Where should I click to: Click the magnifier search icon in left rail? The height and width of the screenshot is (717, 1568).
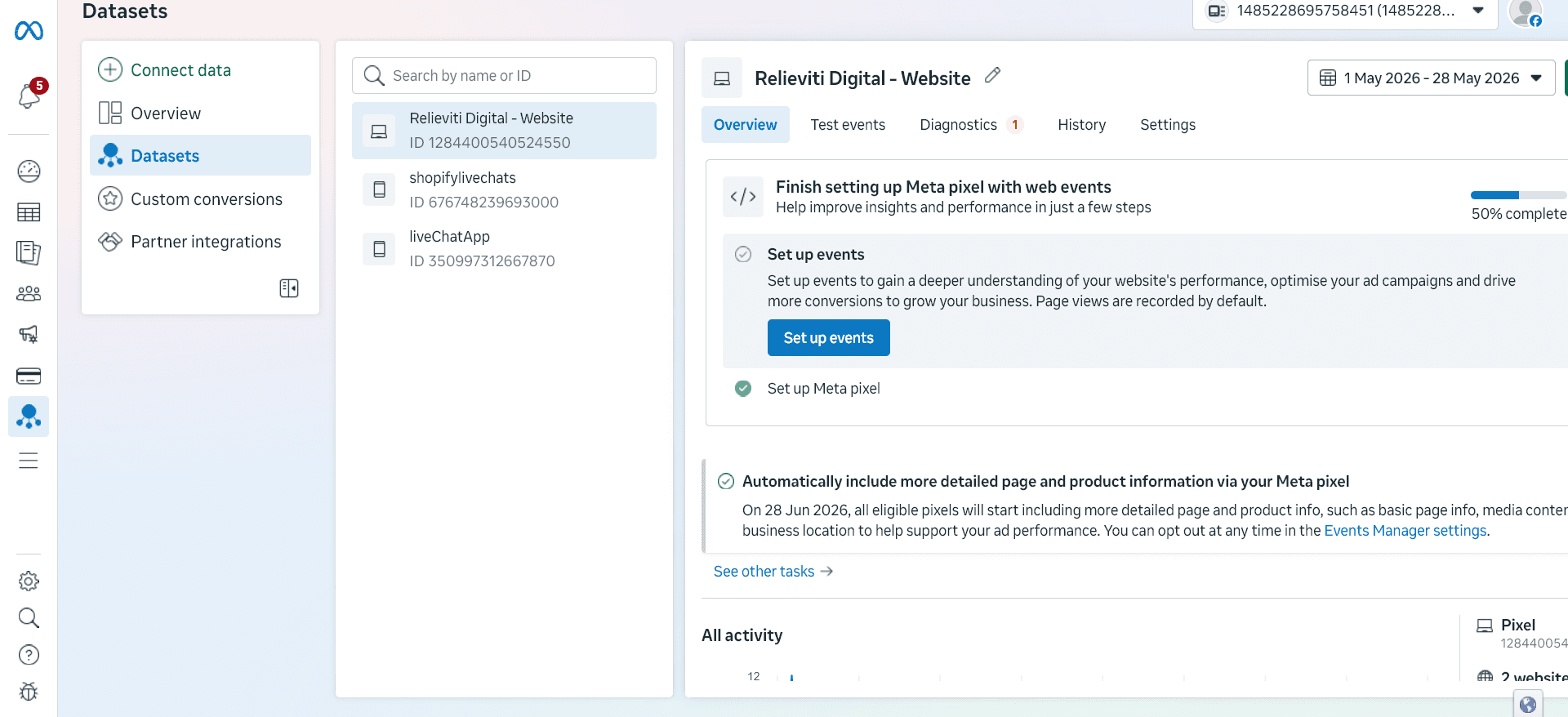(29, 618)
